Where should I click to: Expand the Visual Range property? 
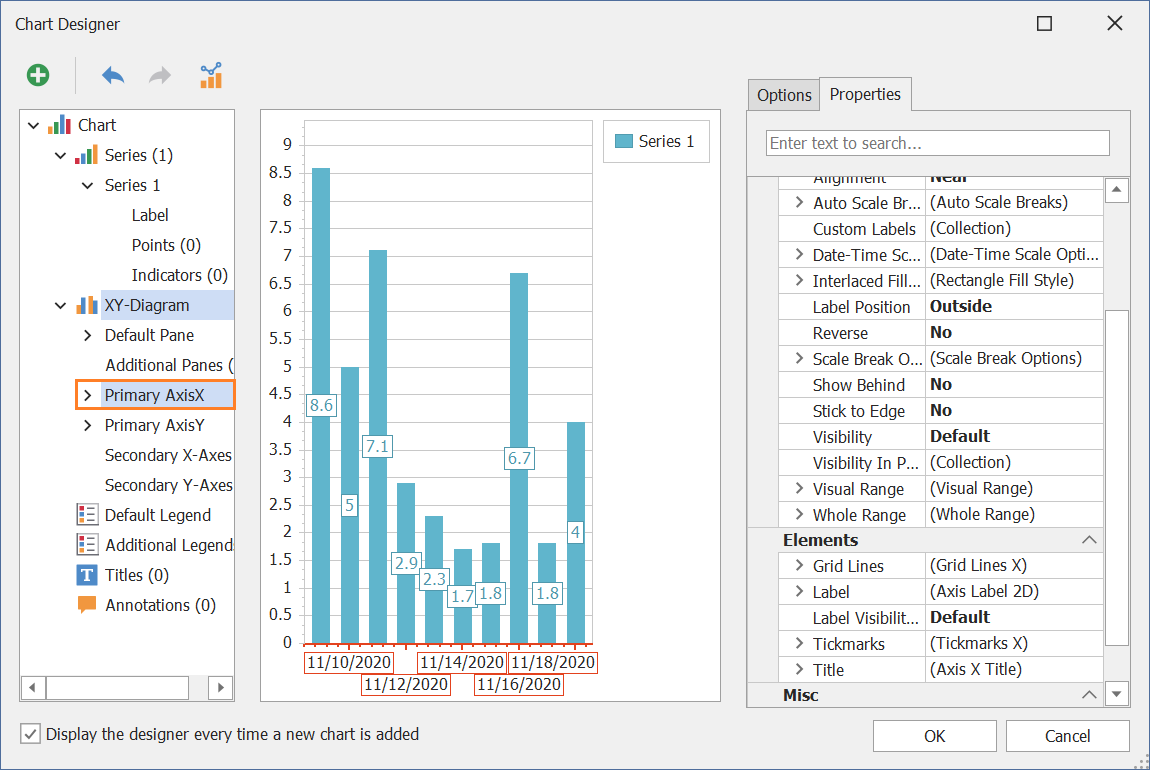(799, 488)
